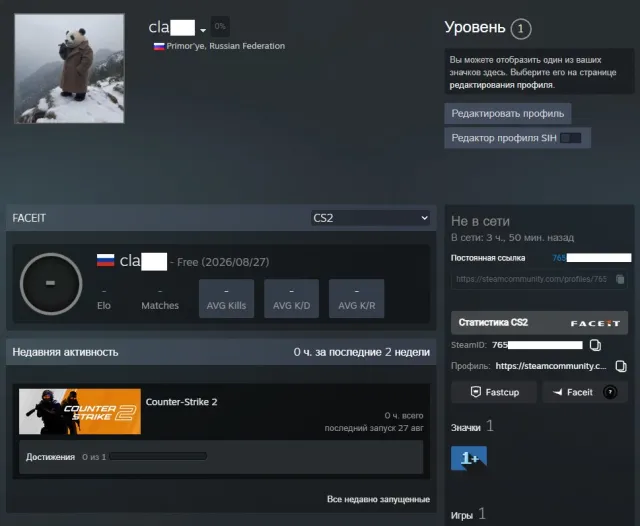
Task: Copy the SteamID with the copy icon
Action: [x=595, y=345]
